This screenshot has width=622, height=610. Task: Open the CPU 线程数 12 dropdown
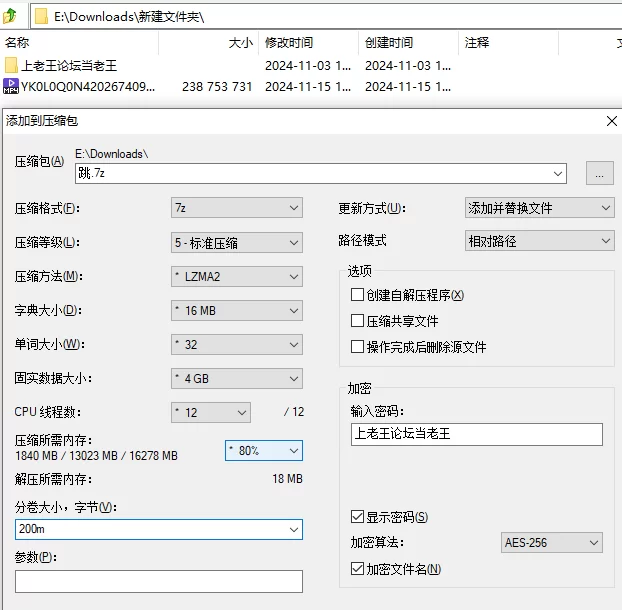point(211,412)
